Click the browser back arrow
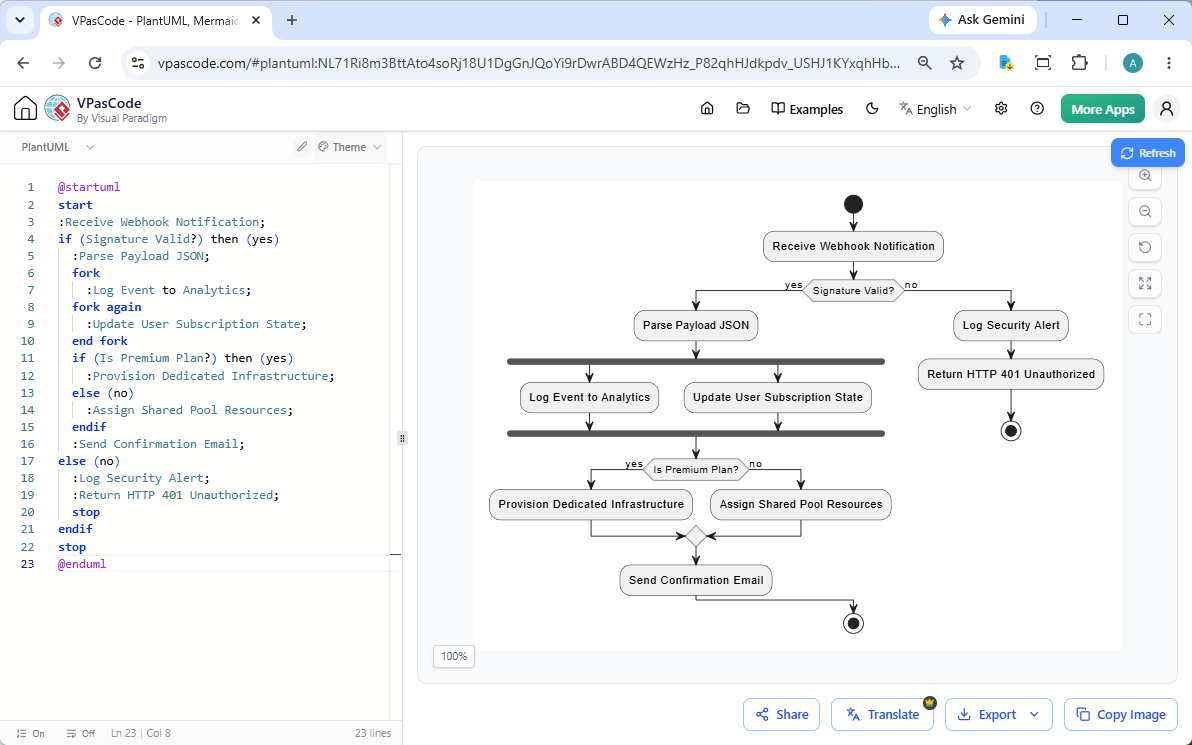This screenshot has width=1192, height=745. click(x=24, y=63)
